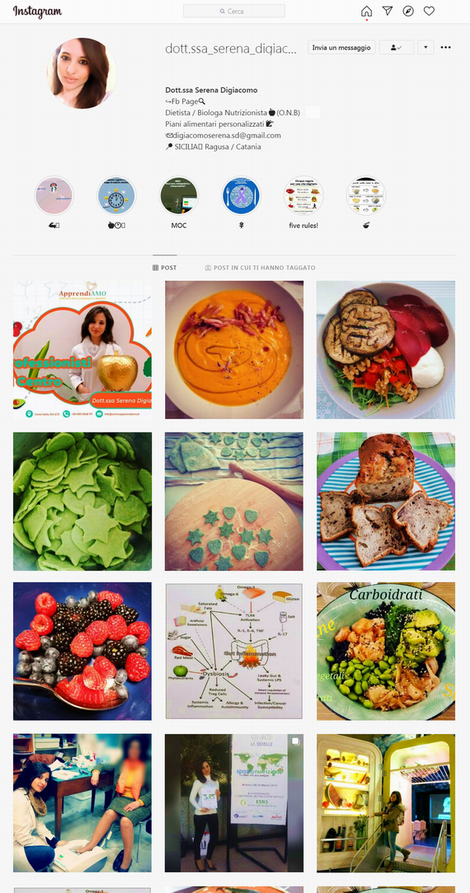The width and height of the screenshot is (470, 893).
Task: Toggle the following status button
Action: click(x=396, y=47)
